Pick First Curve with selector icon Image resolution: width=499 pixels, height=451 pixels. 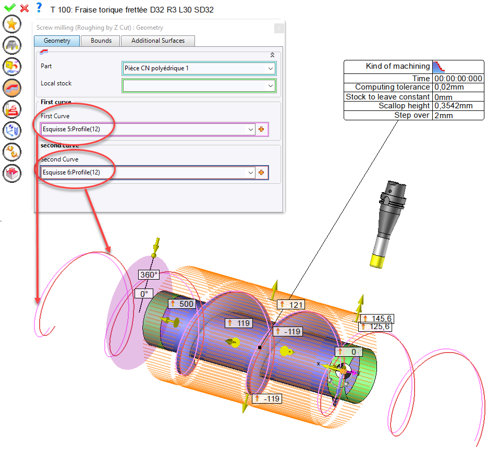point(262,129)
